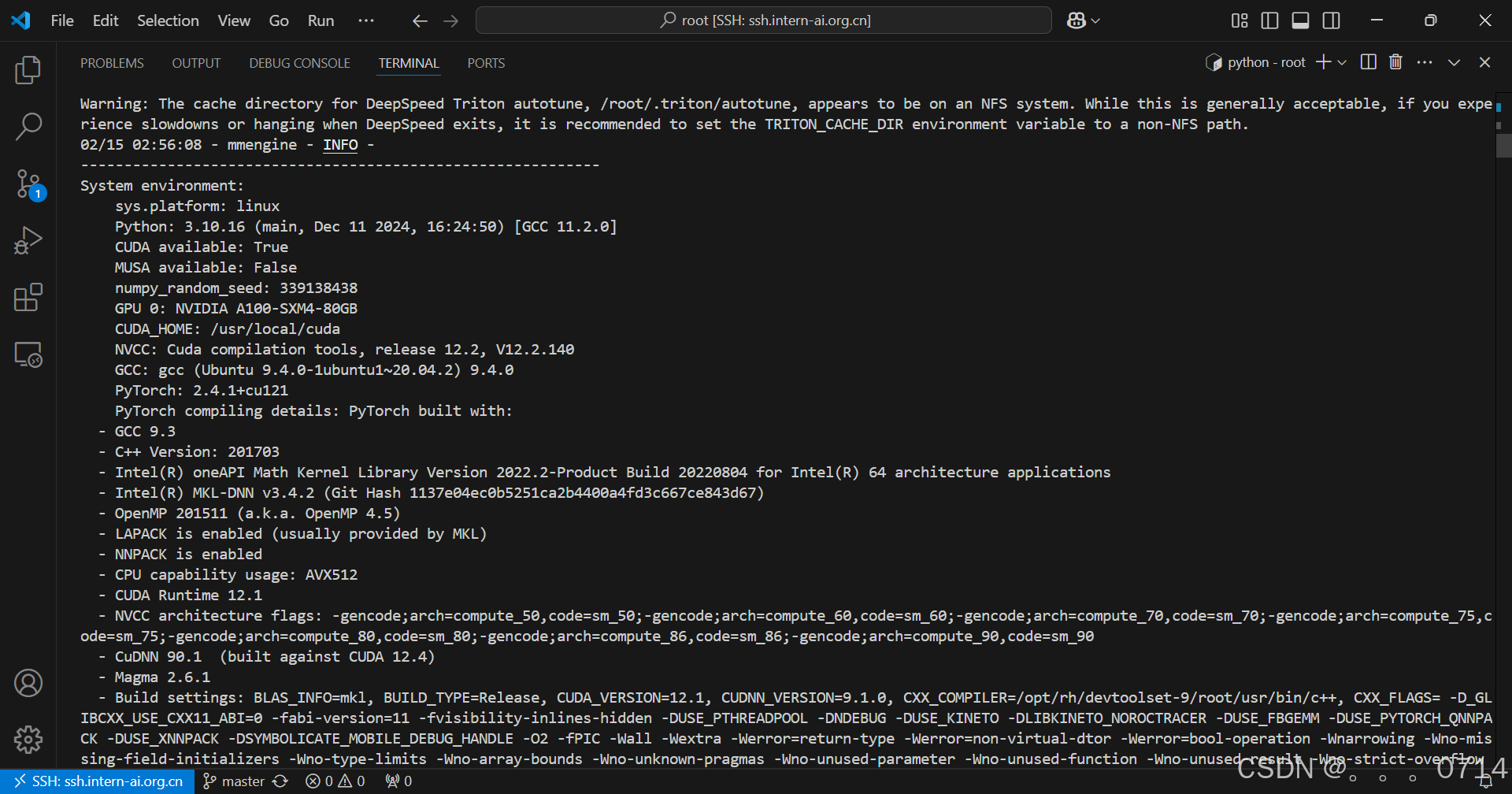Synchronize changes via sync icon

280,781
